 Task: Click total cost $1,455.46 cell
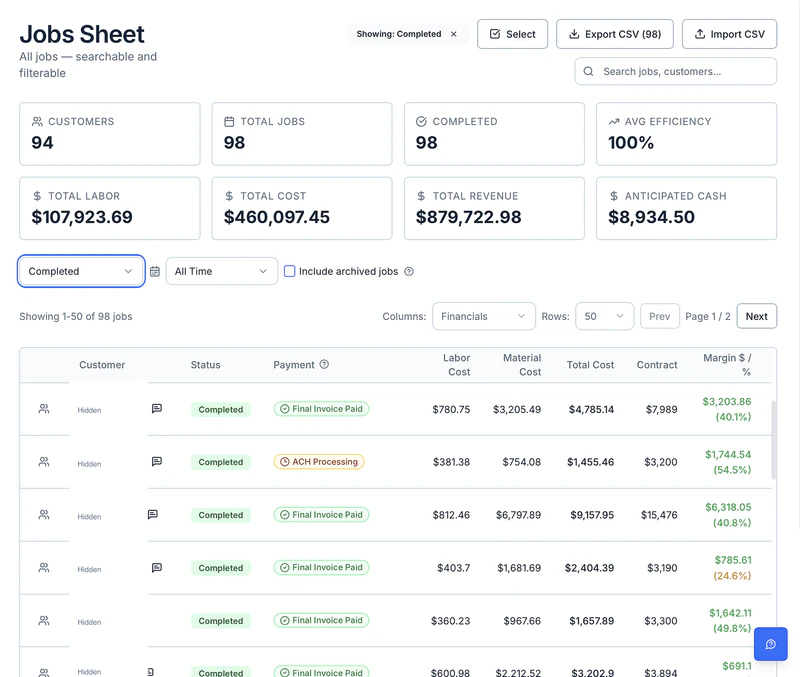(590, 462)
